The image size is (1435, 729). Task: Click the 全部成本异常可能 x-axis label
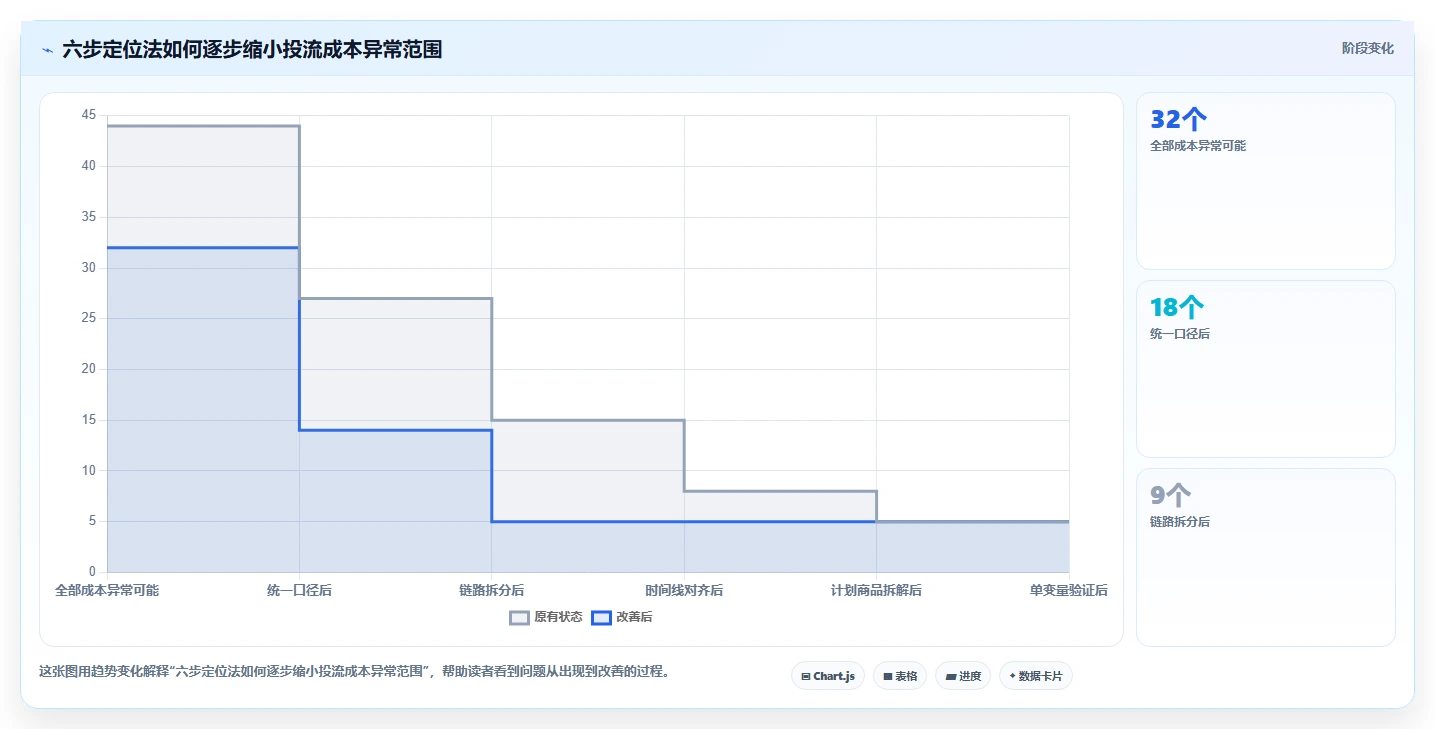point(107,591)
